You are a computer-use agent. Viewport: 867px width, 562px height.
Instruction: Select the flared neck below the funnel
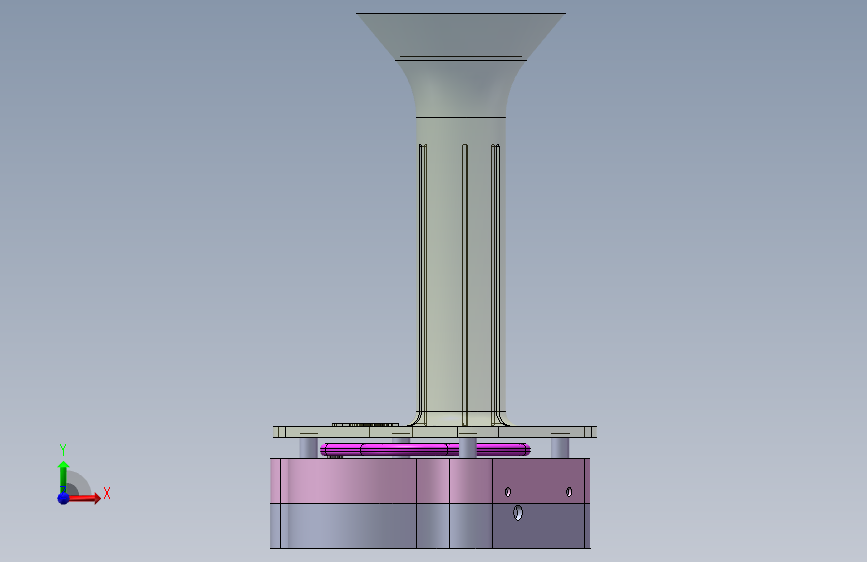click(x=461, y=89)
